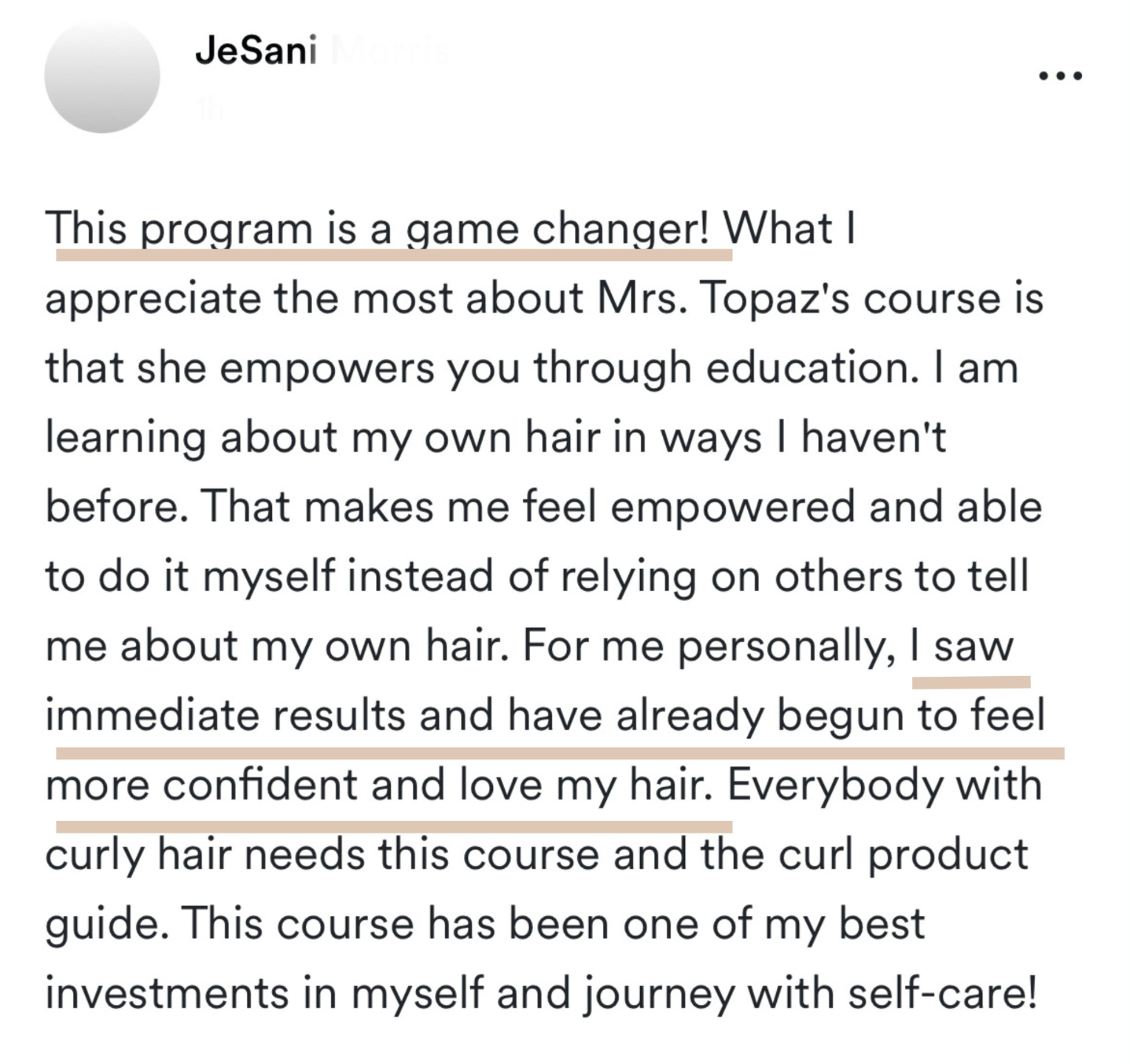The image size is (1130, 1064).
Task: Click the gray round profile avatar
Action: pyautogui.click(x=102, y=75)
